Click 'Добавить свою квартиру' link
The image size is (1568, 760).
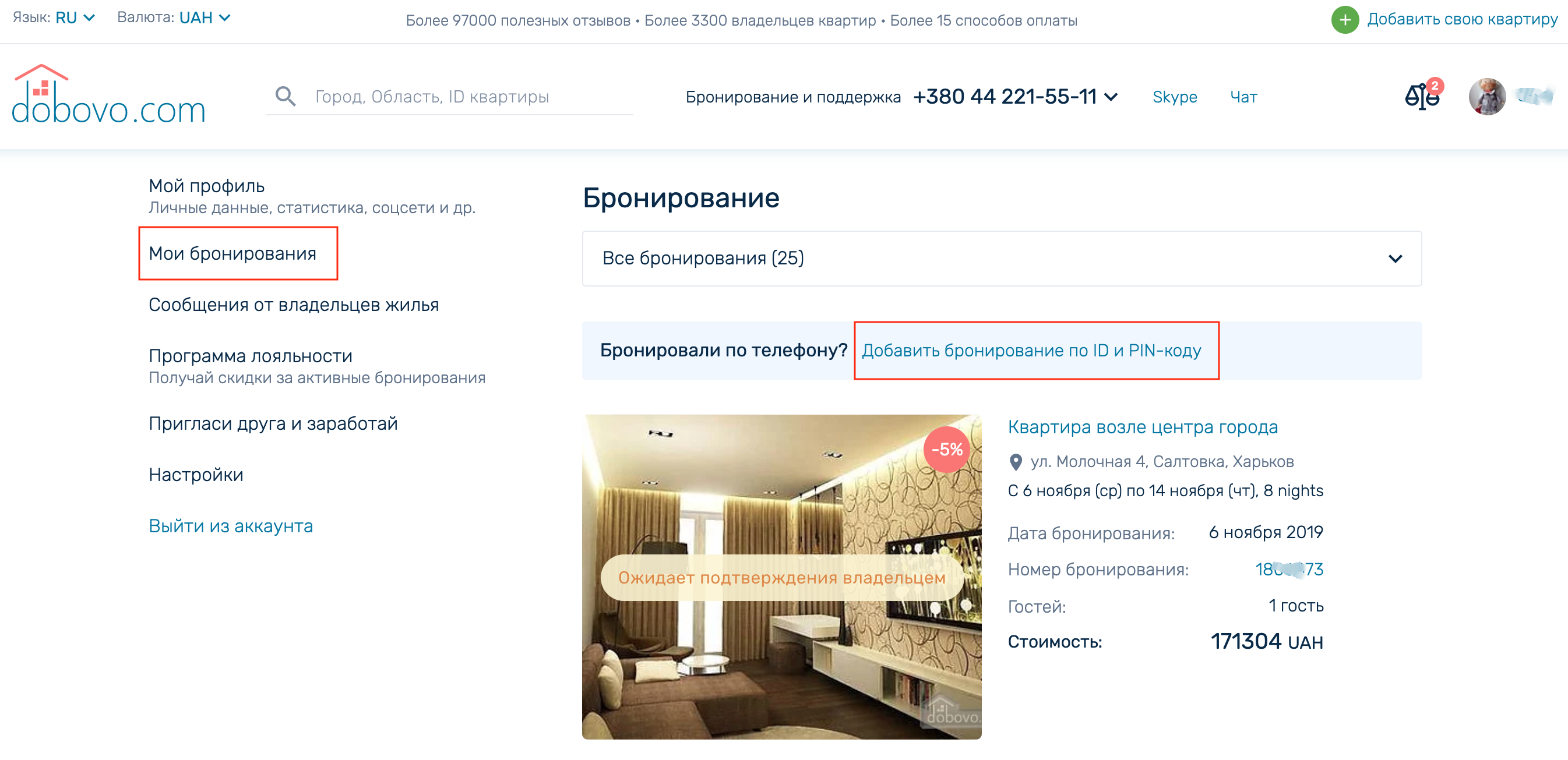click(x=1462, y=19)
